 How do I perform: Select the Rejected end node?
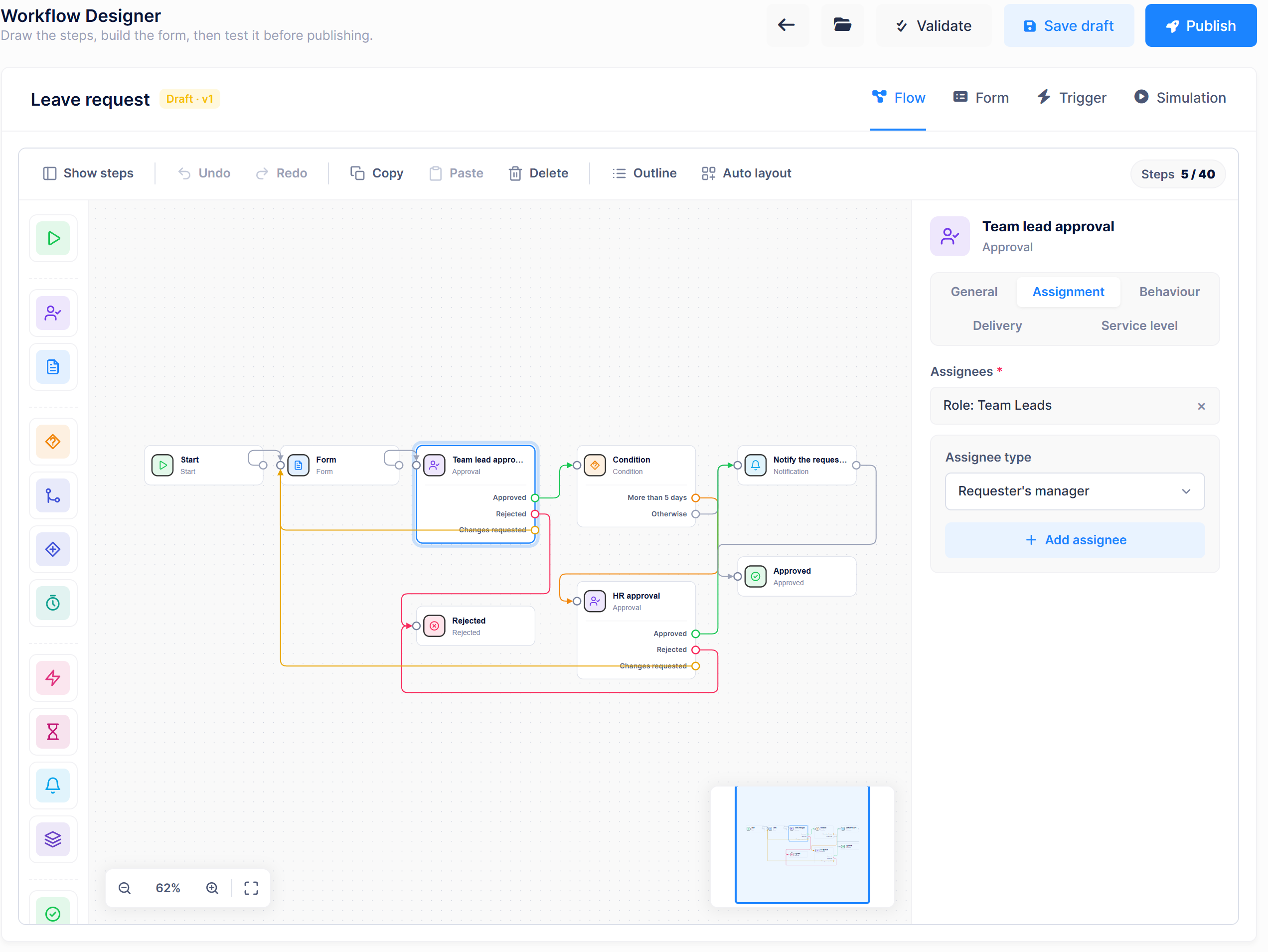476,626
